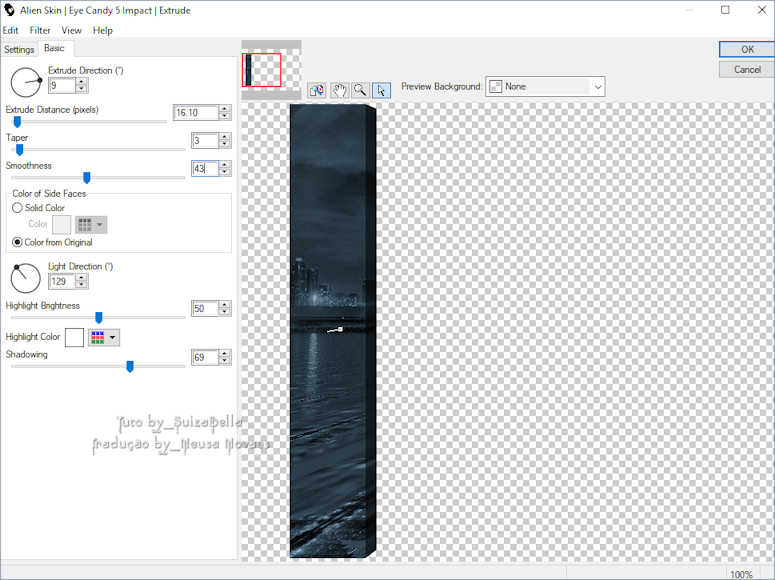Click the OK button
This screenshot has width=775, height=580.
click(747, 49)
